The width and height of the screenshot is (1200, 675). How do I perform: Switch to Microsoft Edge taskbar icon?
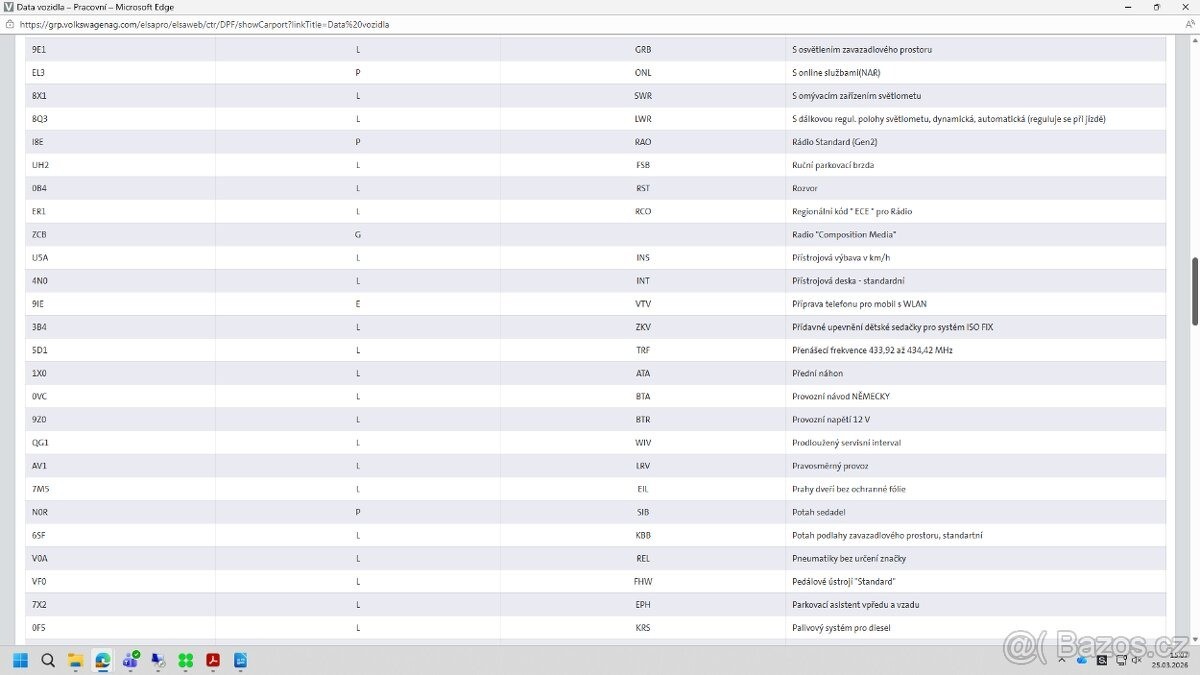(x=102, y=660)
